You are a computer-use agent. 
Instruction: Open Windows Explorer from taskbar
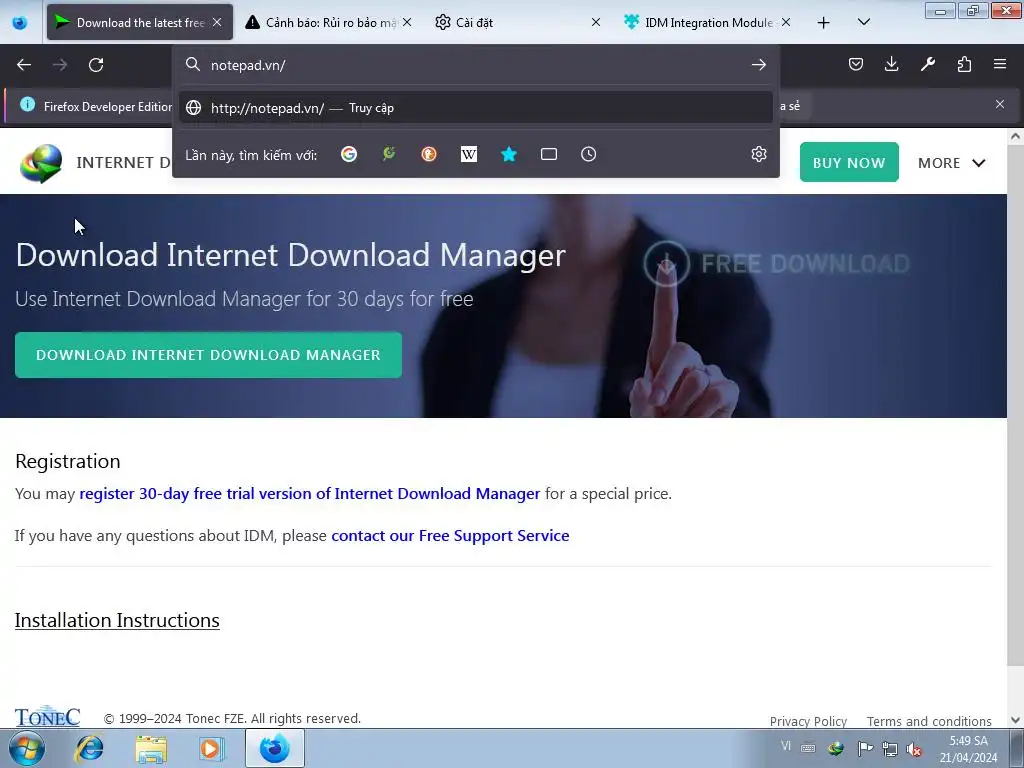tap(151, 748)
